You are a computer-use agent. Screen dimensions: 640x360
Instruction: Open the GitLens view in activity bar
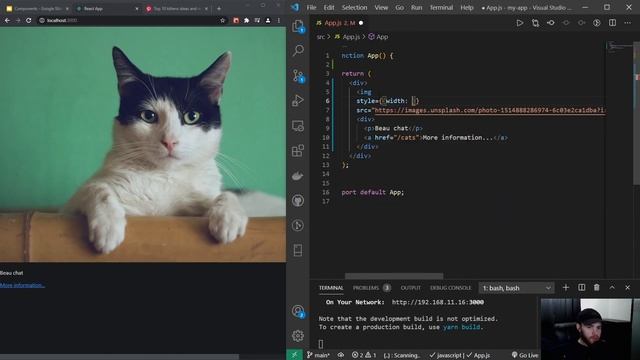click(x=298, y=225)
